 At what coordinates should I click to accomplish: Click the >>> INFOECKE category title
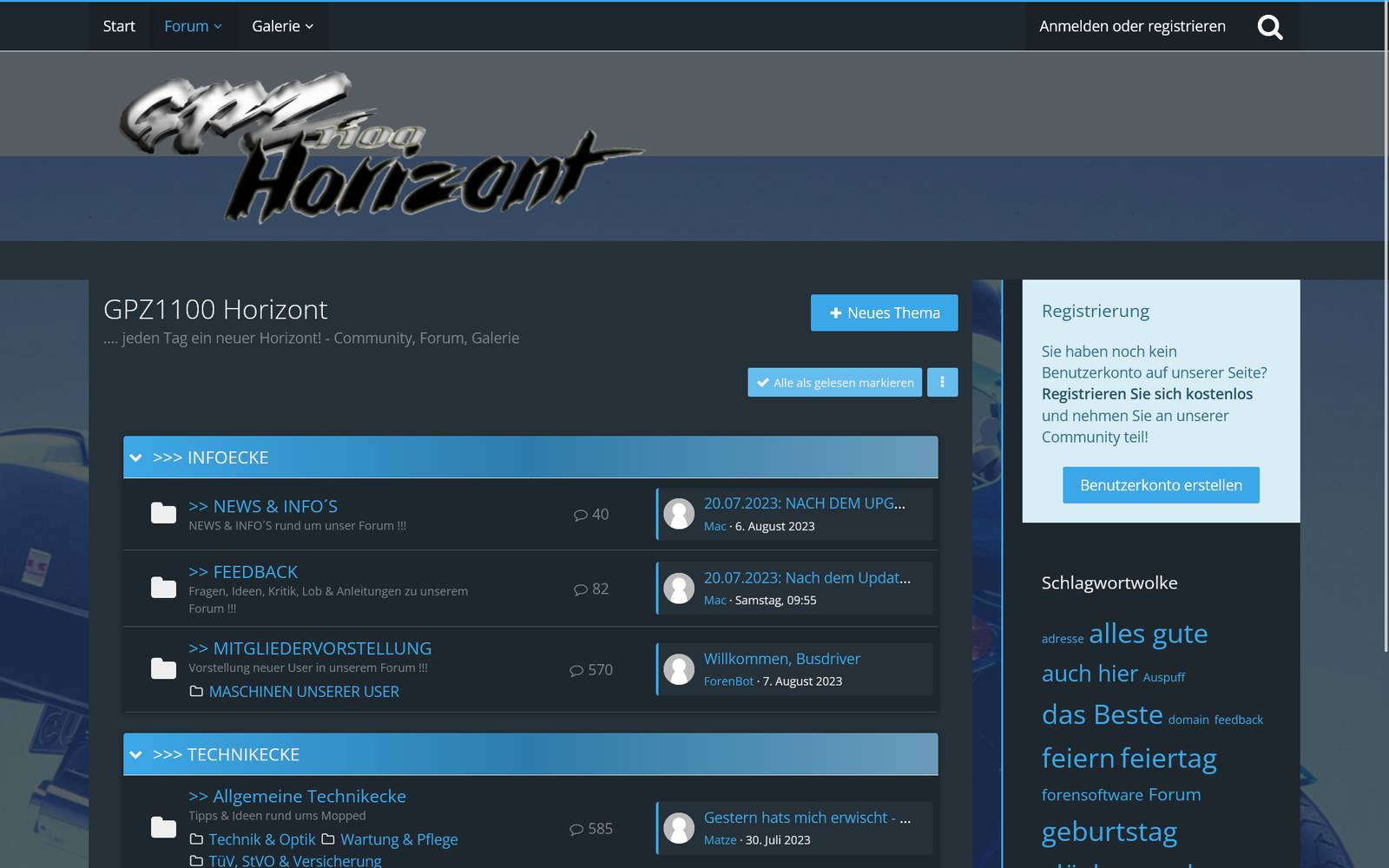(x=210, y=457)
